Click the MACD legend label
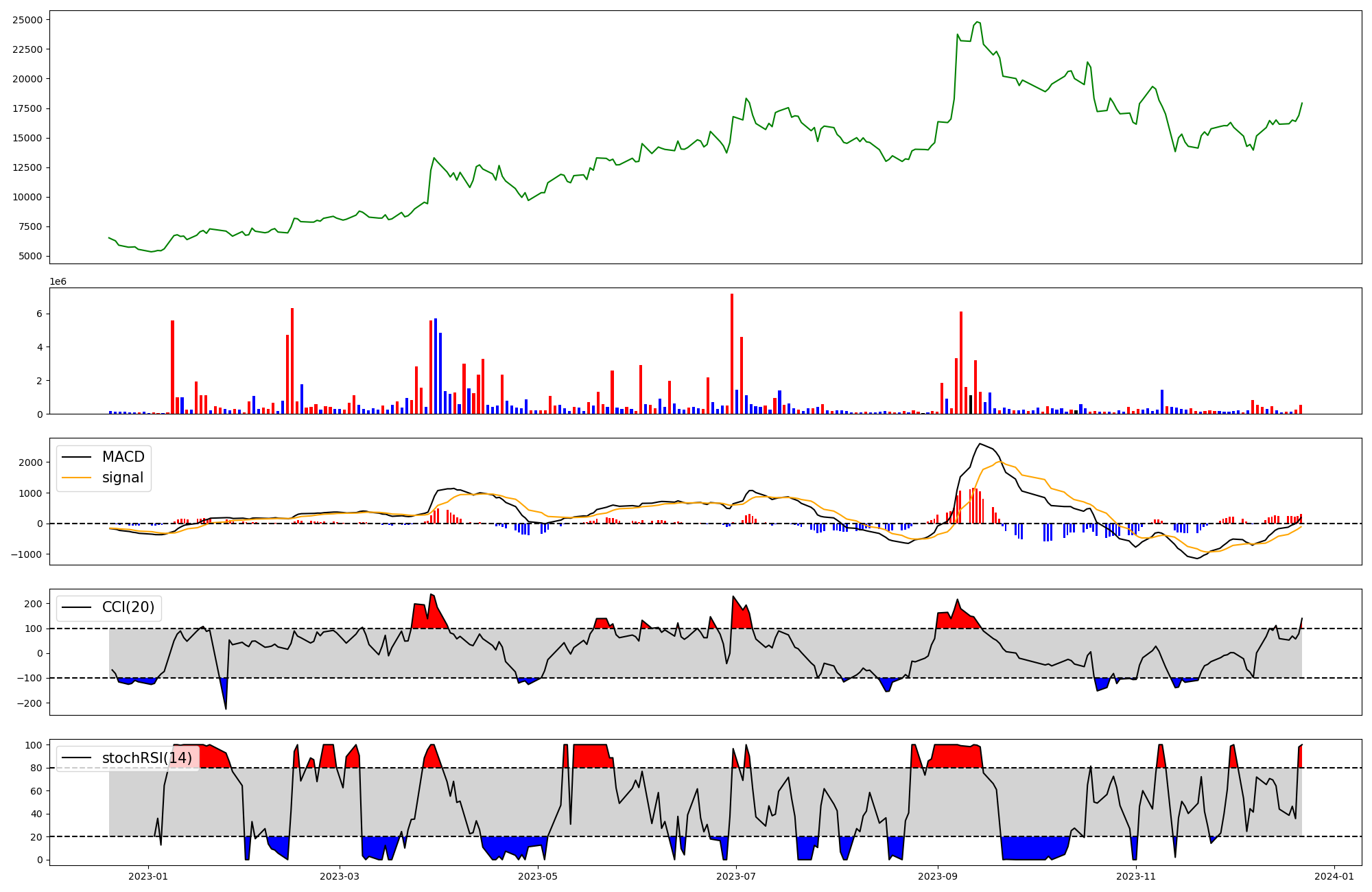 coord(123,457)
